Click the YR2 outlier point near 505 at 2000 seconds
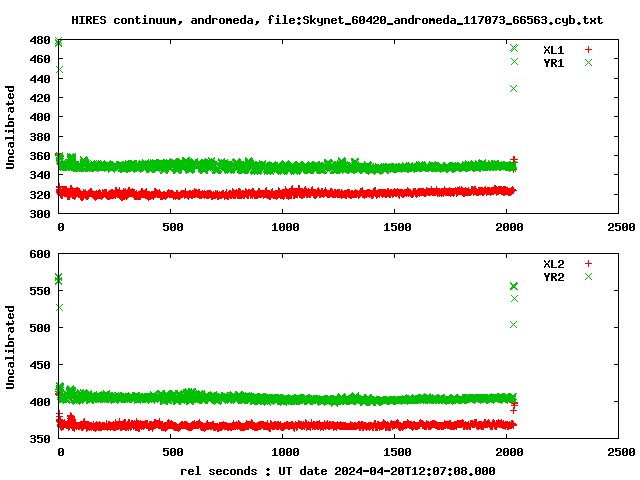640x480 pixels. click(513, 324)
